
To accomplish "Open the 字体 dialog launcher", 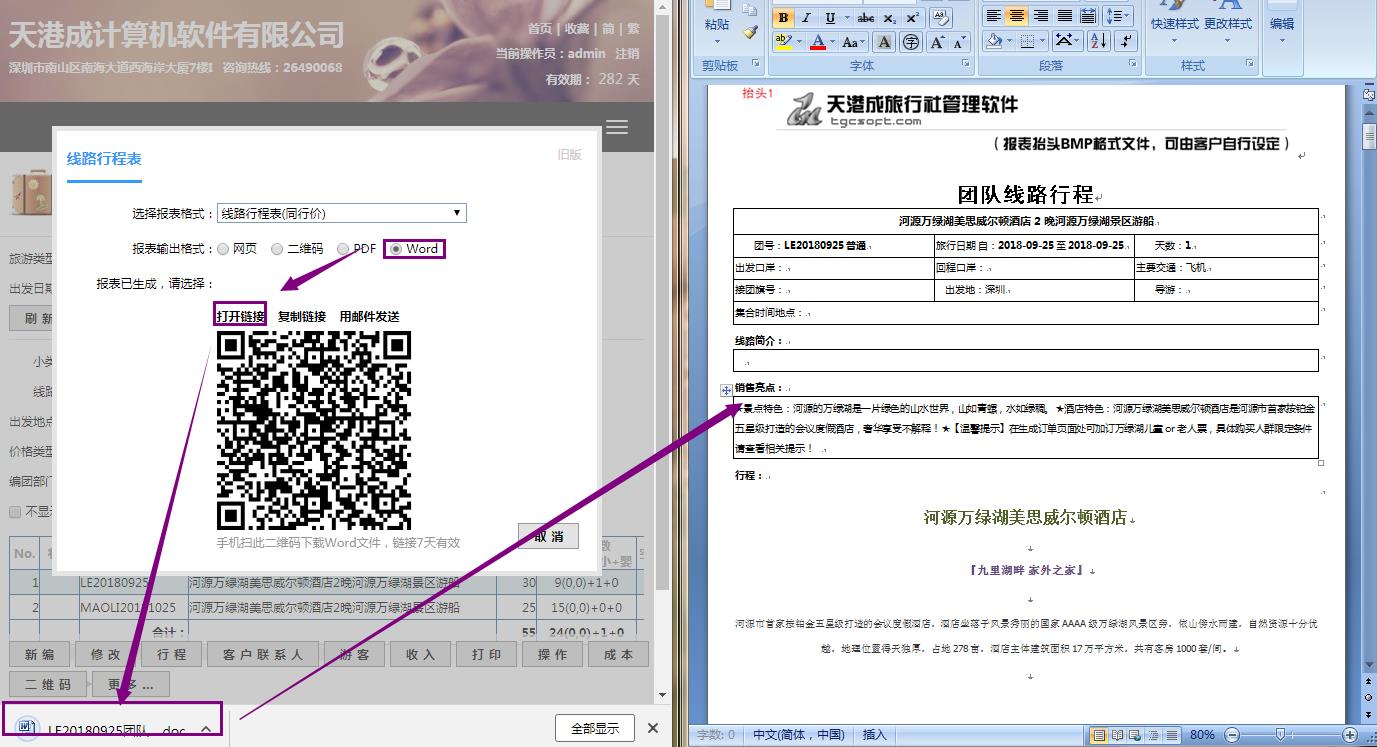I will 966,65.
